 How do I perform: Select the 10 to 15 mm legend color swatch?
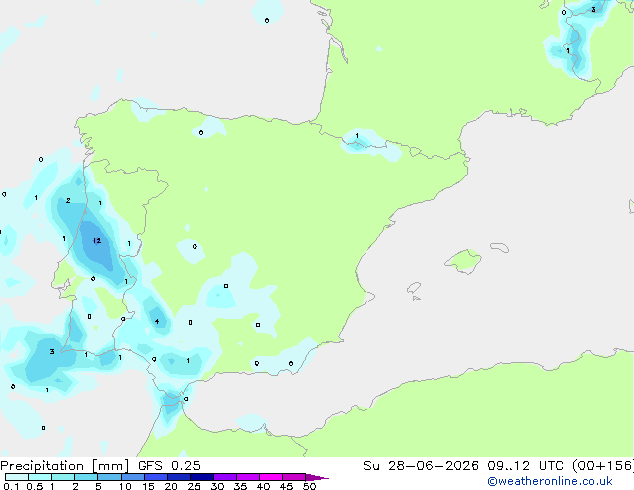point(132,477)
